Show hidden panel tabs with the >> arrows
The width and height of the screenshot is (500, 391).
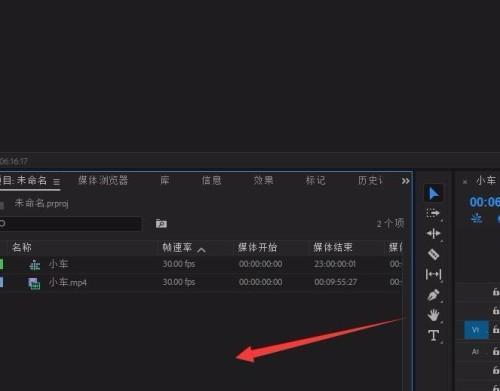pos(405,181)
